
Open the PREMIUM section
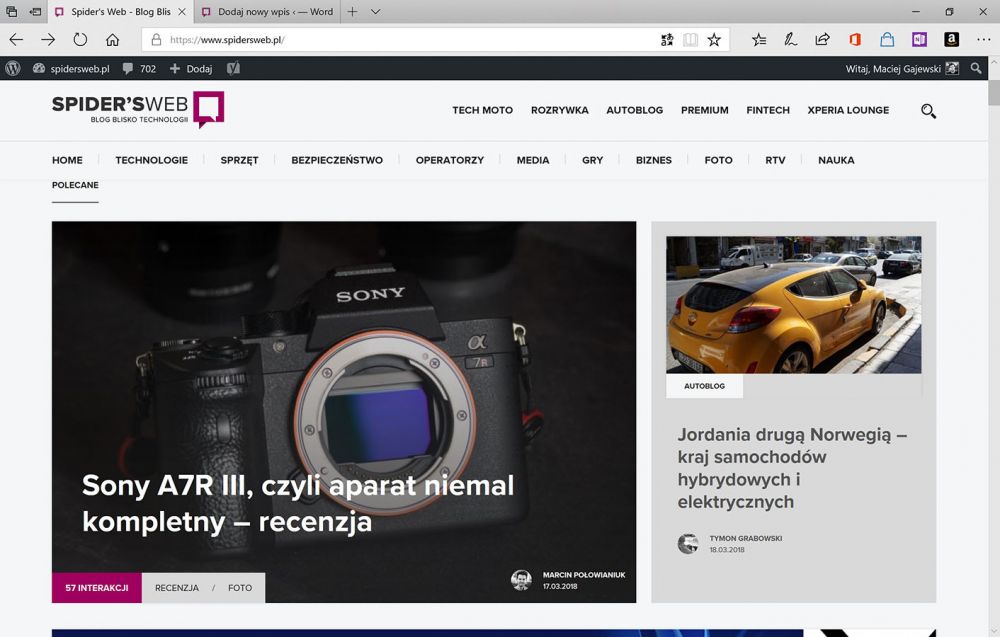704,110
